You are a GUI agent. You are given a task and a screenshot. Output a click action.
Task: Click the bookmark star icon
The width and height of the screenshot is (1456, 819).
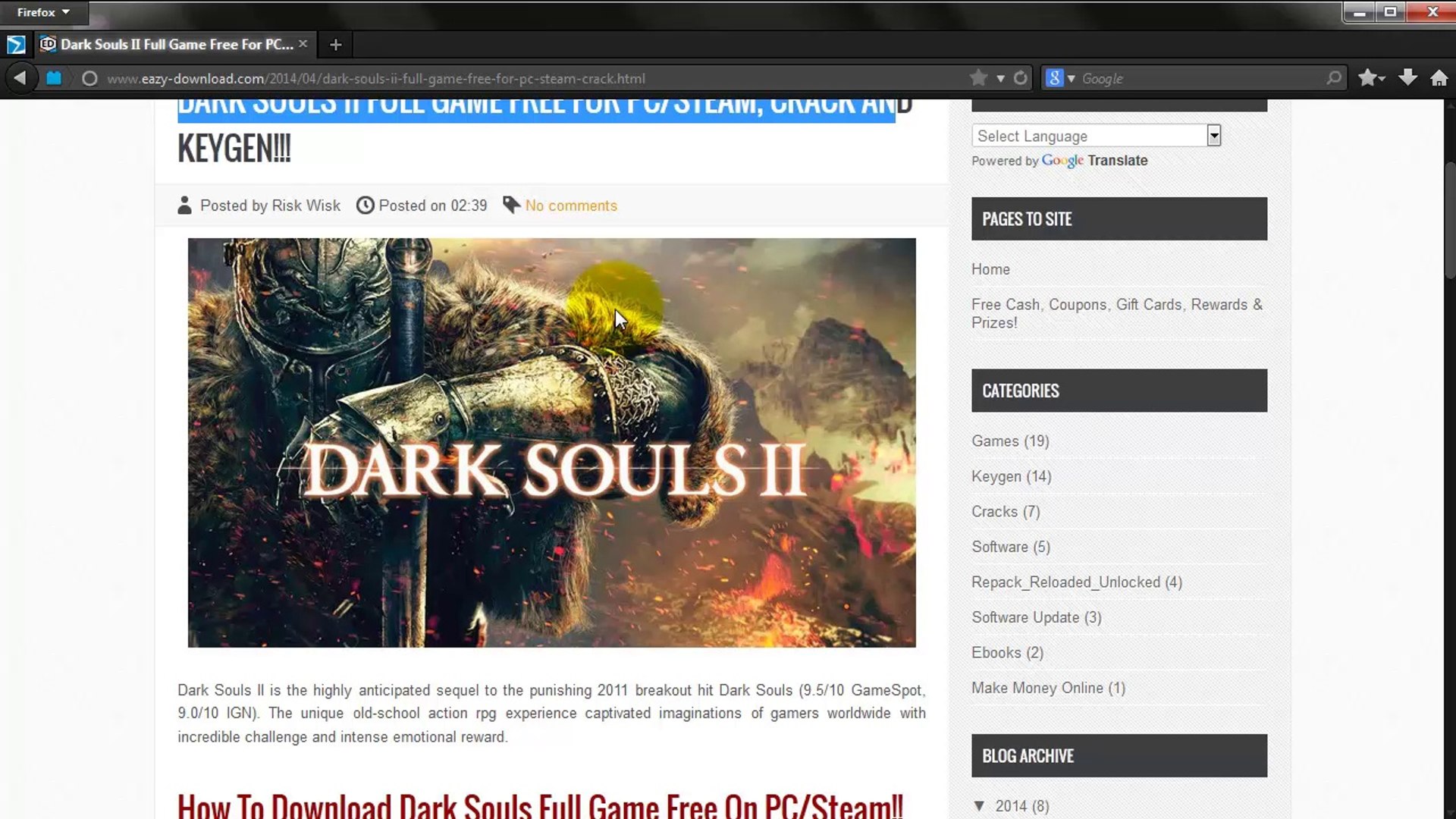[977, 78]
